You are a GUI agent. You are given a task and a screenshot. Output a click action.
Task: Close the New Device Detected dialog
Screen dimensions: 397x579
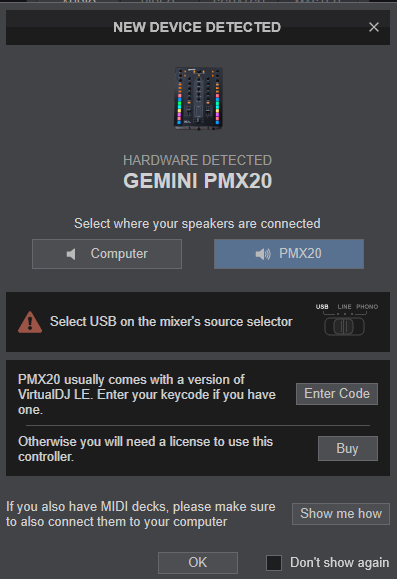374,27
